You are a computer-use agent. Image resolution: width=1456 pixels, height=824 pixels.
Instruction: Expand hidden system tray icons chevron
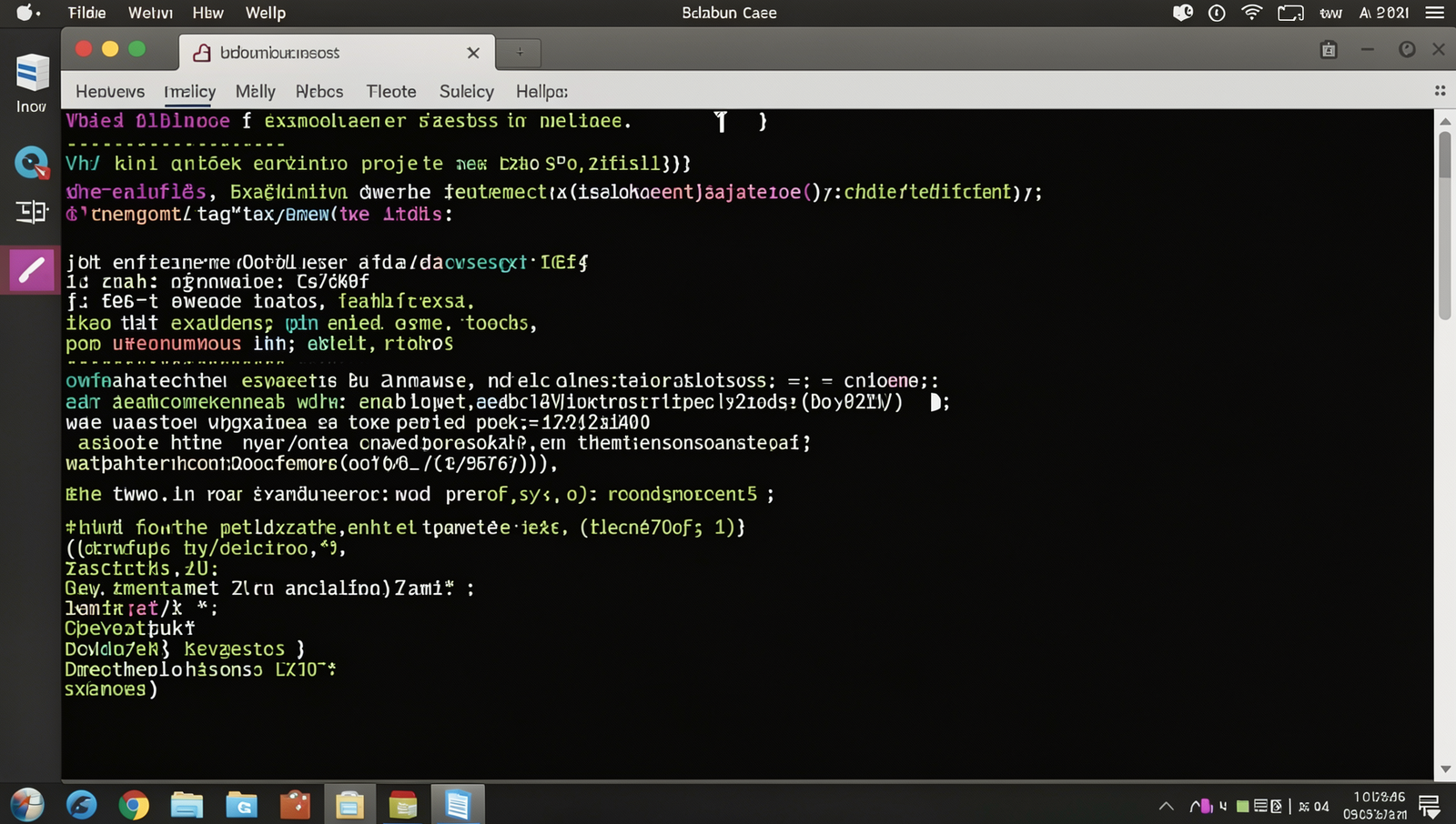tap(1166, 806)
